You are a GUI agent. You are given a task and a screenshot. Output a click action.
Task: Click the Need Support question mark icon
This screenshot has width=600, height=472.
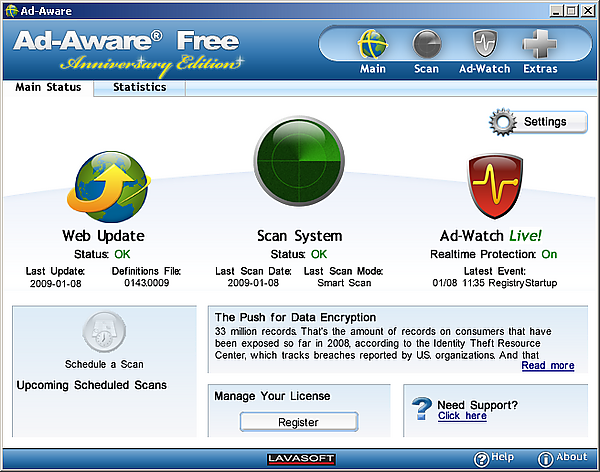(423, 410)
